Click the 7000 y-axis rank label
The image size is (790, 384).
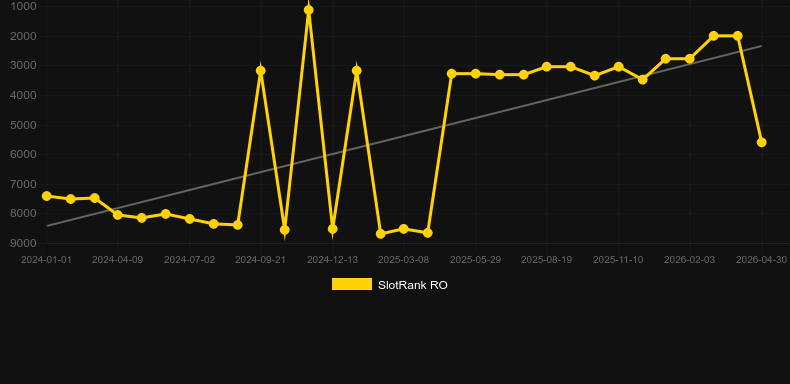[24, 184]
